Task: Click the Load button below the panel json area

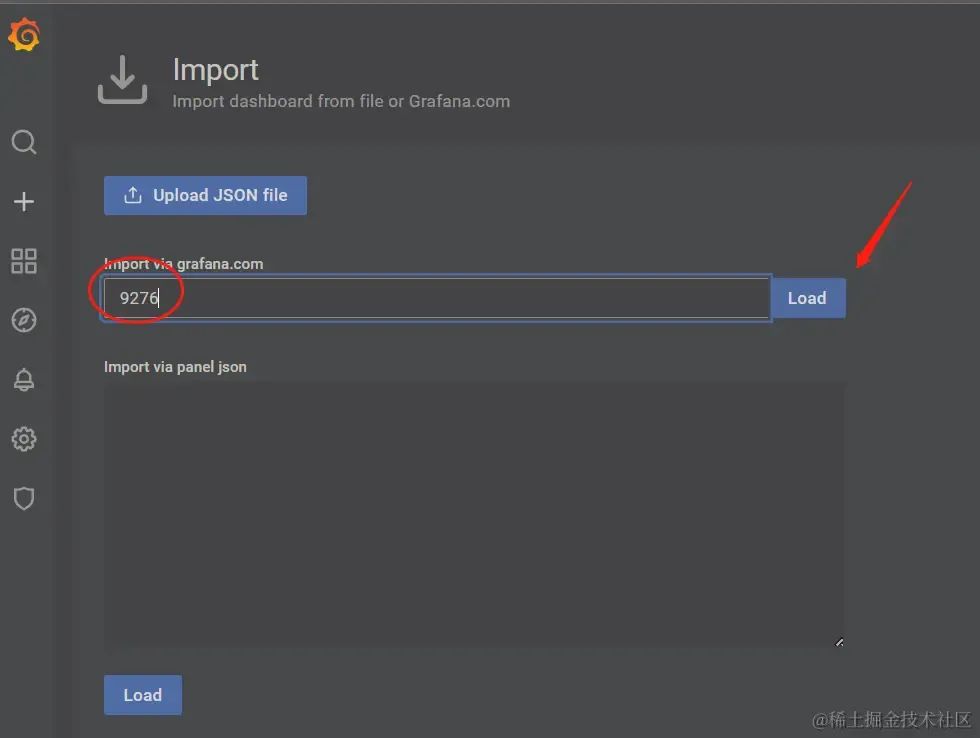Action: tap(142, 695)
